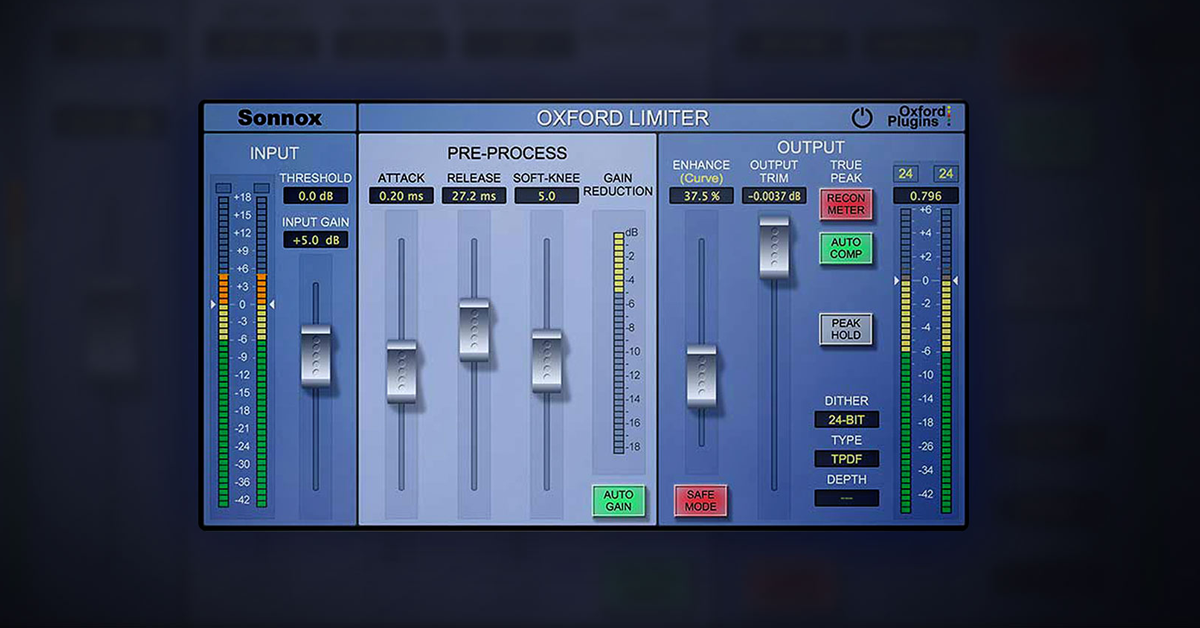
Task: Click the Soft-Knee slider handle
Action: coord(546,360)
